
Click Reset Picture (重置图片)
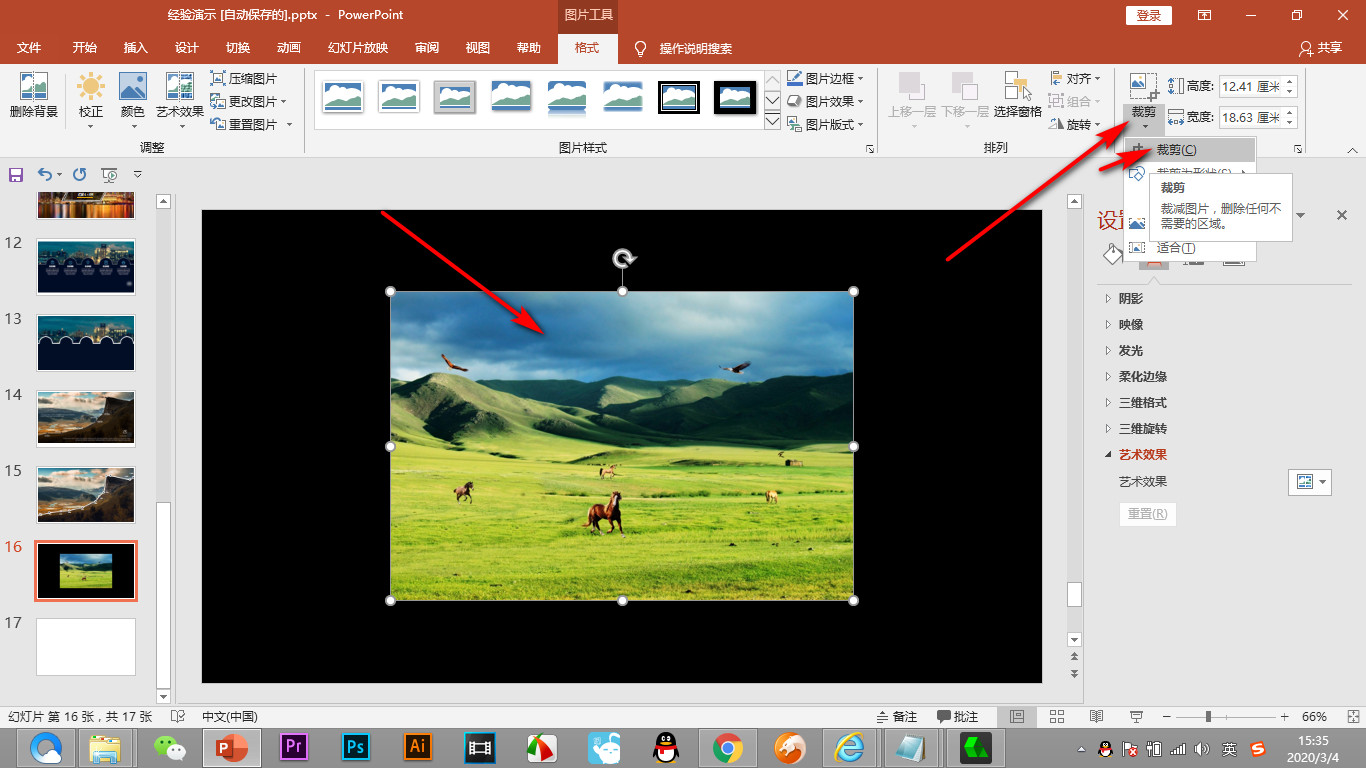(x=251, y=124)
